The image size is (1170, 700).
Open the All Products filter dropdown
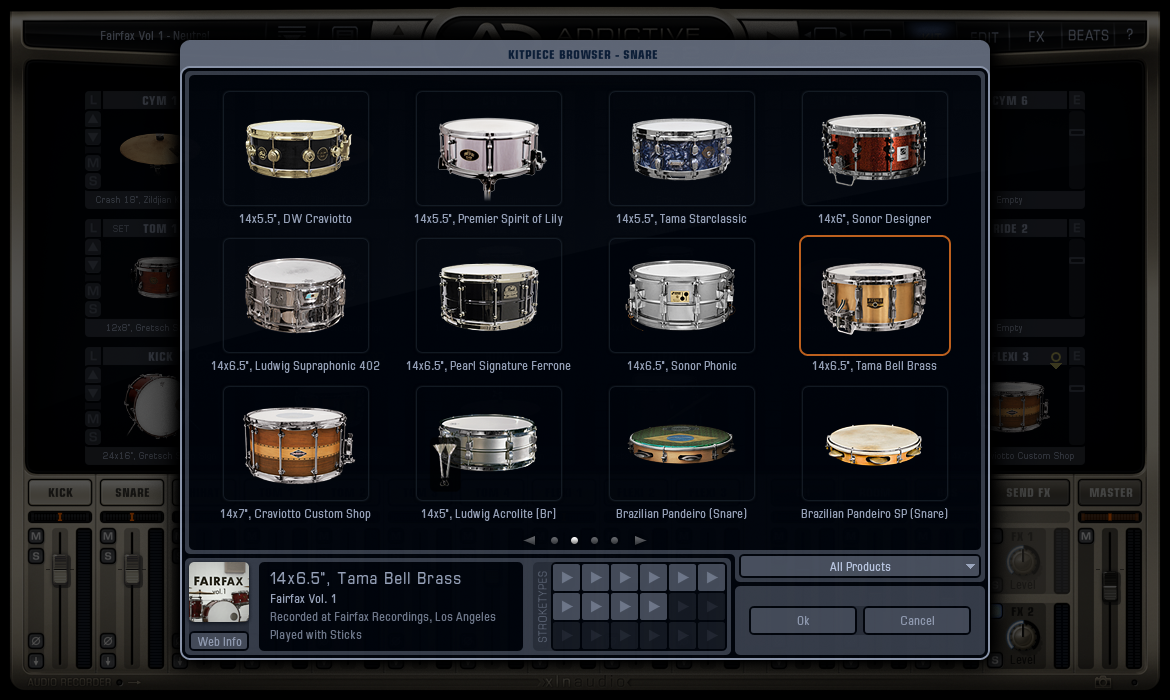coord(860,567)
